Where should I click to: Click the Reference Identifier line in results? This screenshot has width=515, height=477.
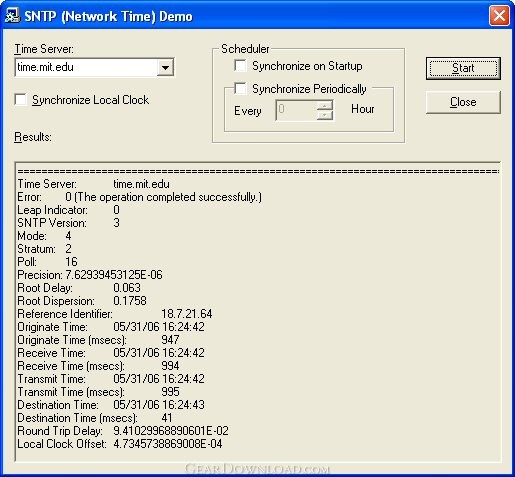coord(115,314)
